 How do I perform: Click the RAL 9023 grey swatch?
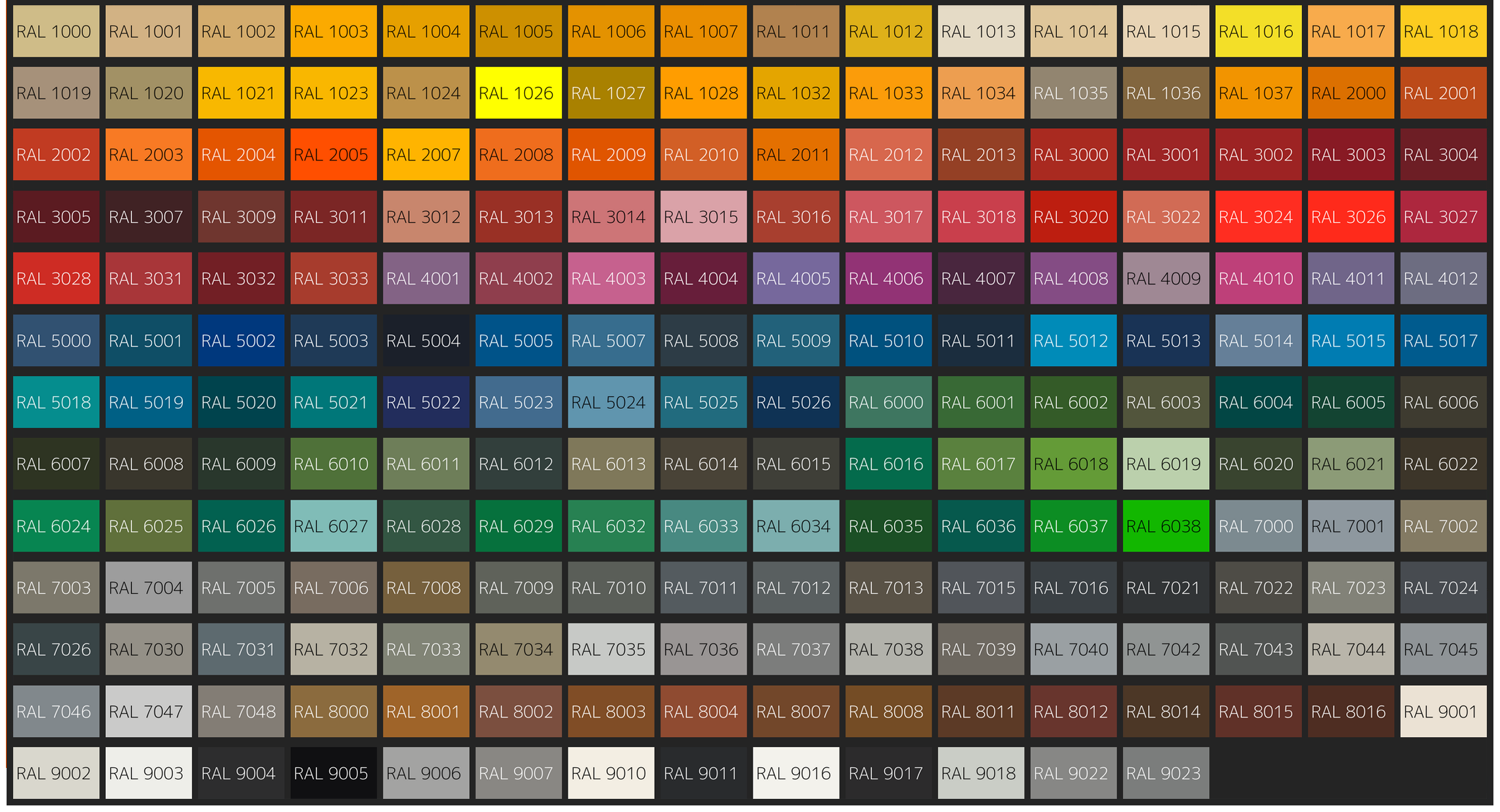(1166, 773)
